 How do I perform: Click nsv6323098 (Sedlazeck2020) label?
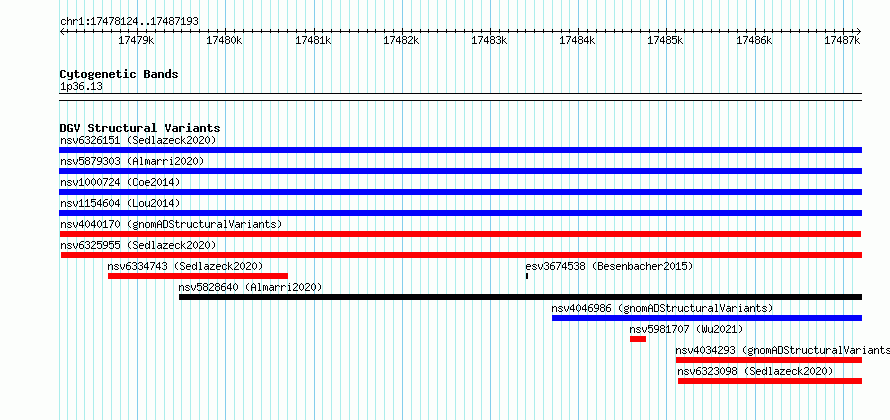click(x=755, y=371)
